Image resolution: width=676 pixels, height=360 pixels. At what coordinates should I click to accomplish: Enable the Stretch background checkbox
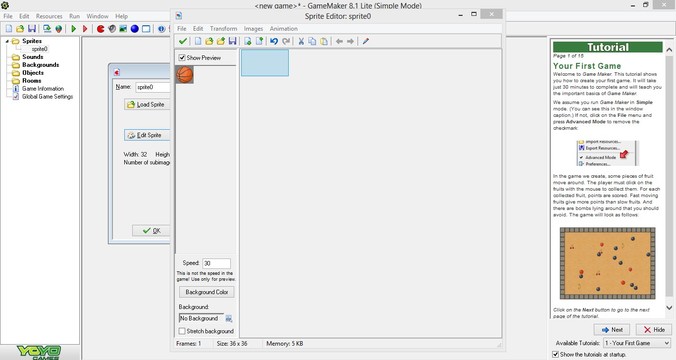click(x=182, y=331)
